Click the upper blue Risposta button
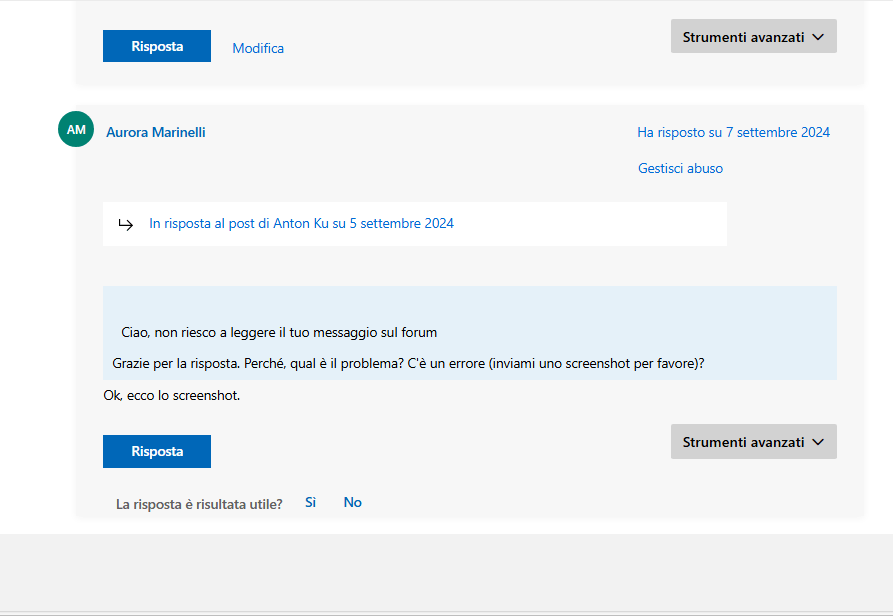This screenshot has height=616, width=893. (x=157, y=46)
